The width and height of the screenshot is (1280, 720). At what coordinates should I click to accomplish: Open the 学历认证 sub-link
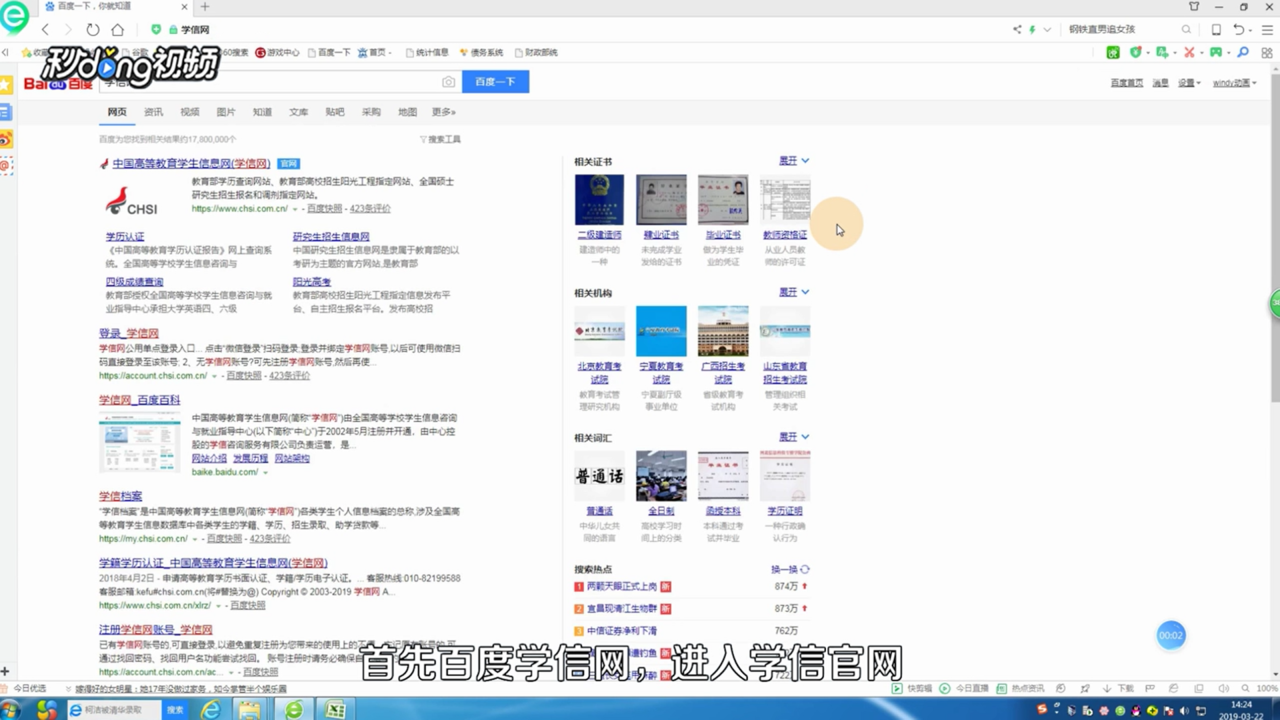[125, 237]
